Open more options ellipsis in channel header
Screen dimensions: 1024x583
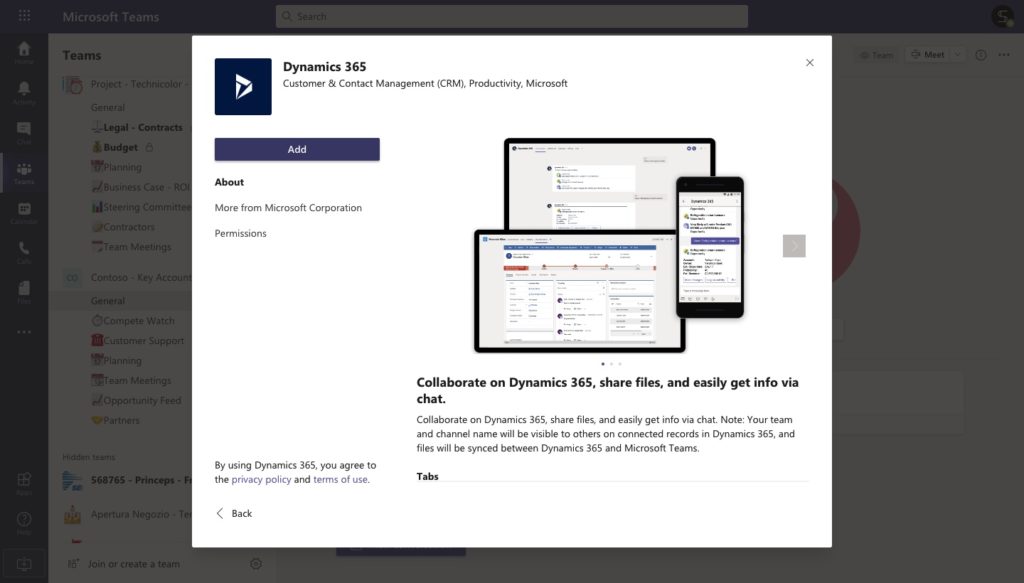pyautogui.click(x=1004, y=55)
